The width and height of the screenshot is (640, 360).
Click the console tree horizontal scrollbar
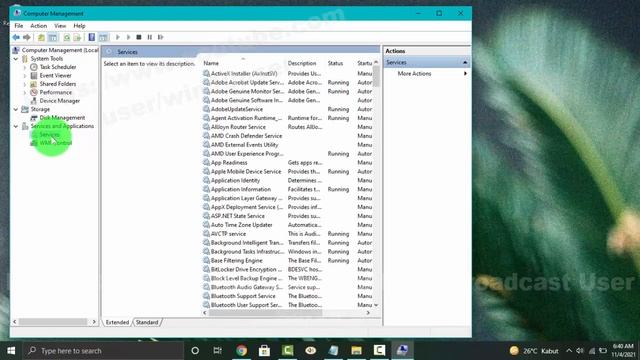point(54,322)
